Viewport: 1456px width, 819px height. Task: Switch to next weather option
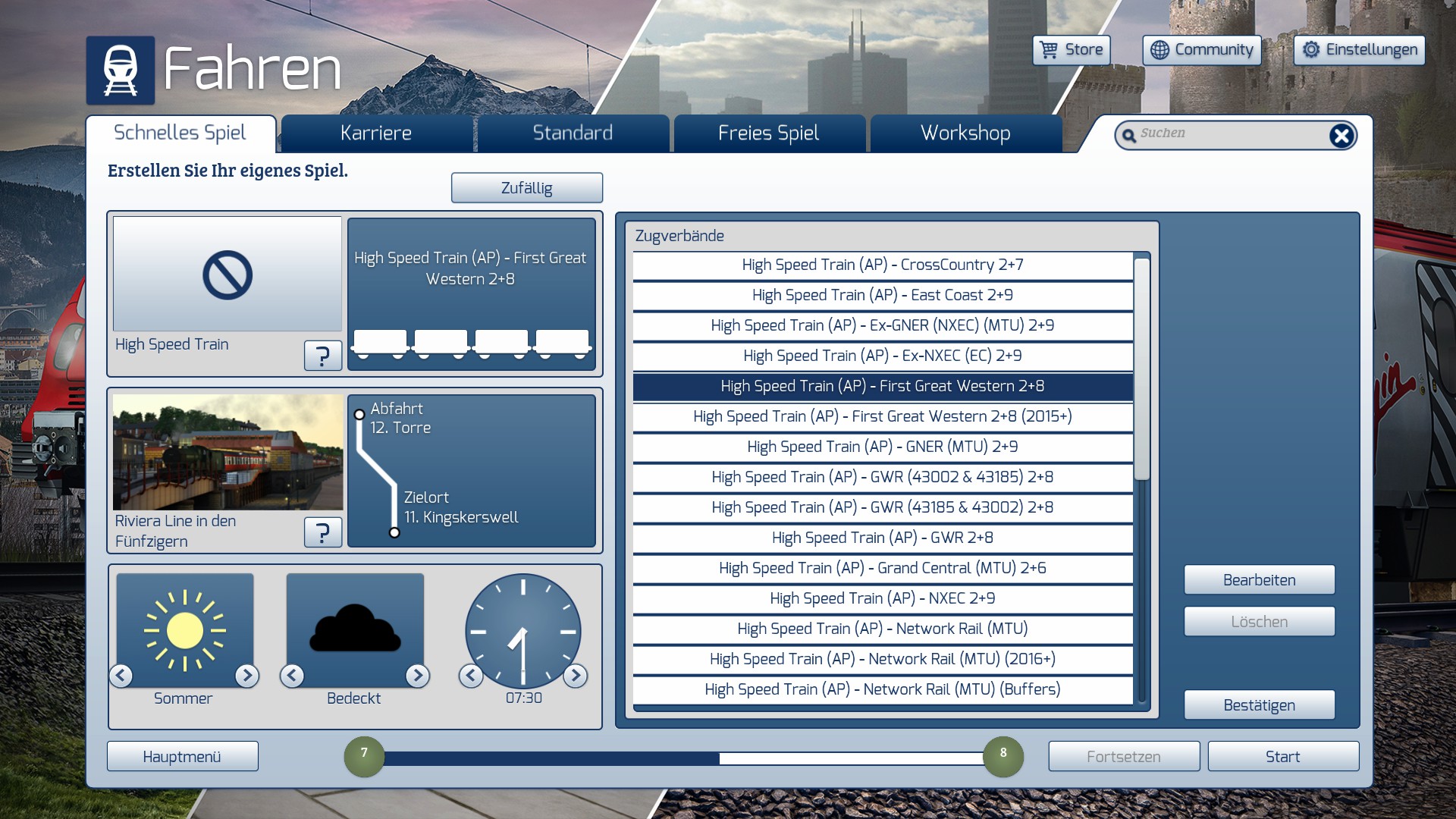[x=417, y=675]
